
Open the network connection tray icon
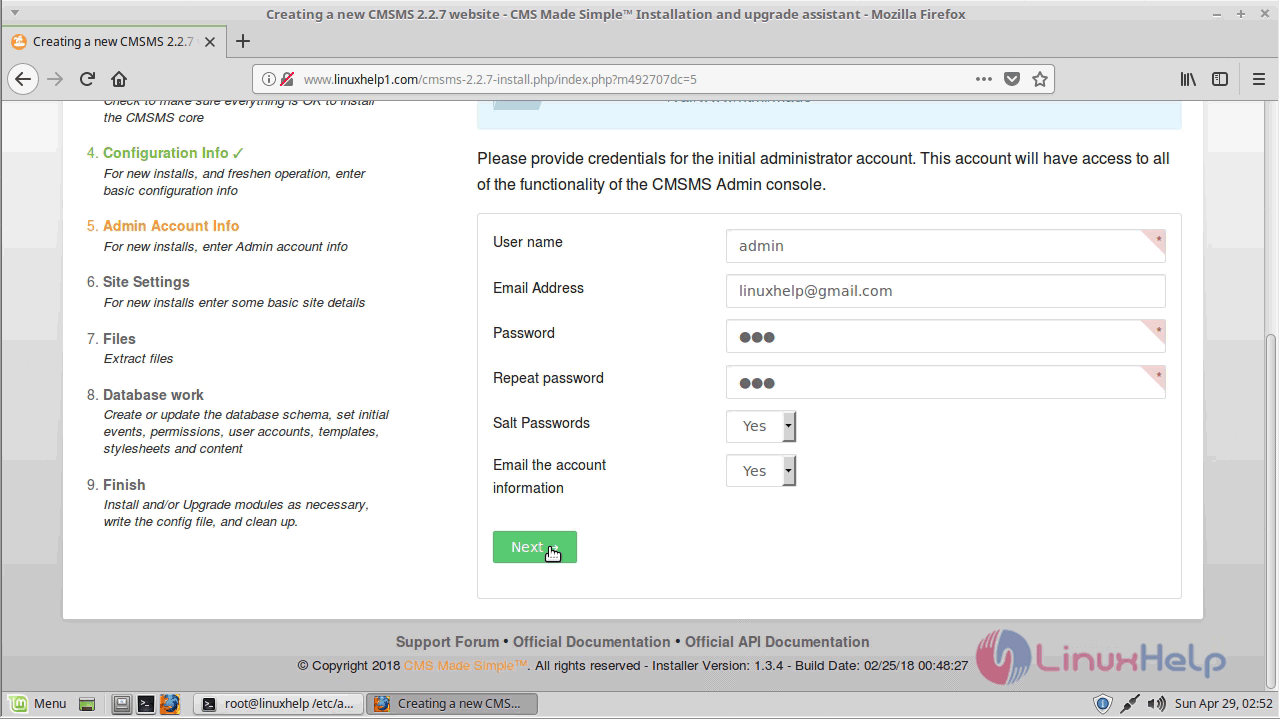(1130, 703)
